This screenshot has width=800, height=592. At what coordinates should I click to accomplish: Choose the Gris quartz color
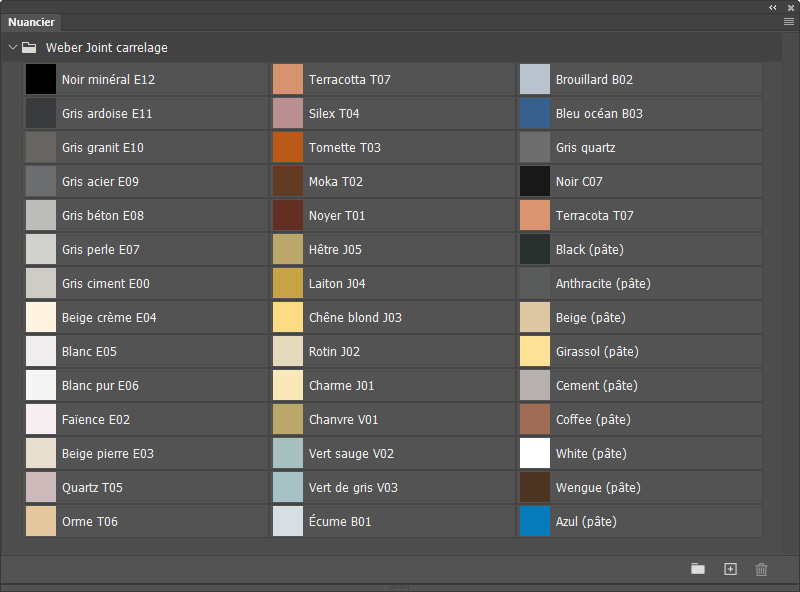(535, 147)
